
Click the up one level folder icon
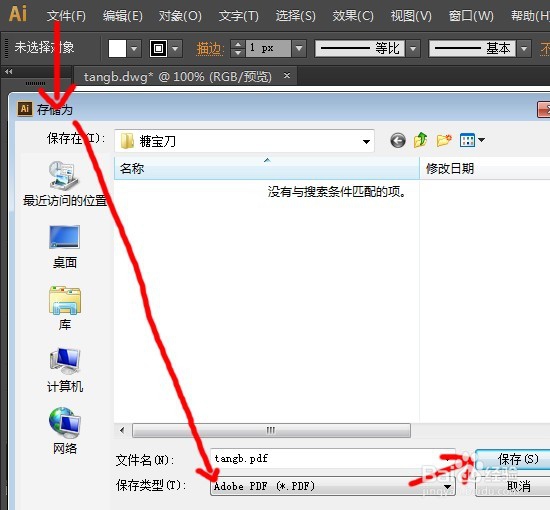pyautogui.click(x=421, y=140)
